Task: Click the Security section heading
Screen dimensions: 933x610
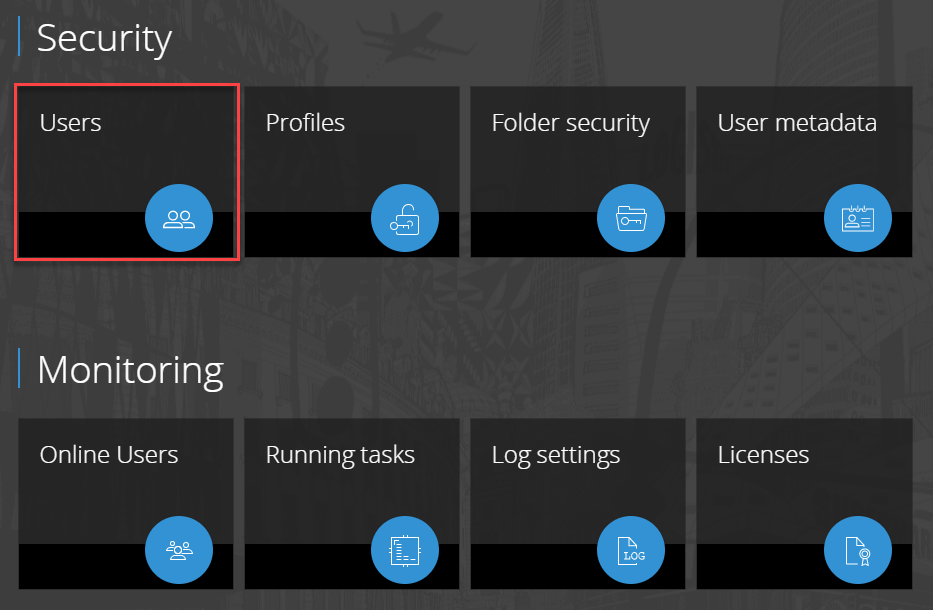Action: (x=105, y=38)
